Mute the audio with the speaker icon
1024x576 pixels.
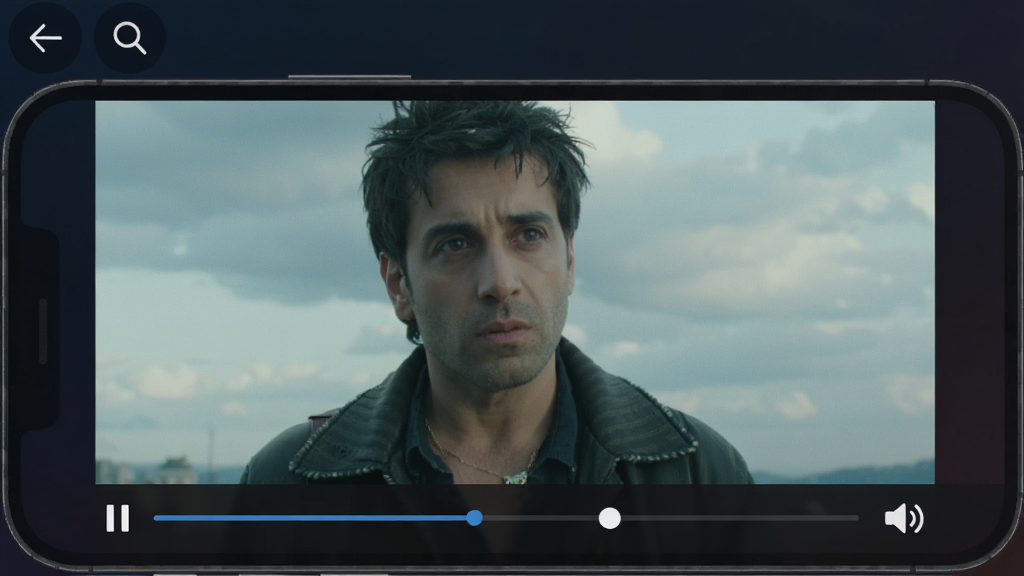coord(904,519)
